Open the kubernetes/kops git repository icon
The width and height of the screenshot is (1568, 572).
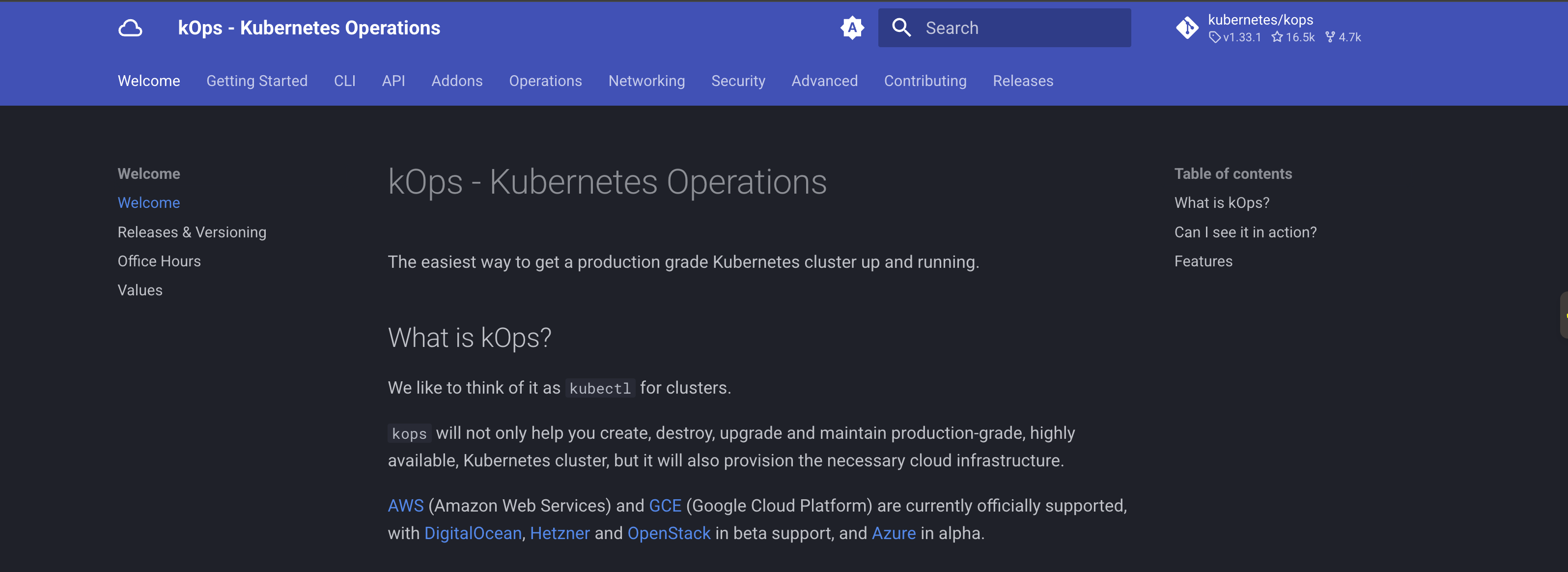coord(1186,28)
